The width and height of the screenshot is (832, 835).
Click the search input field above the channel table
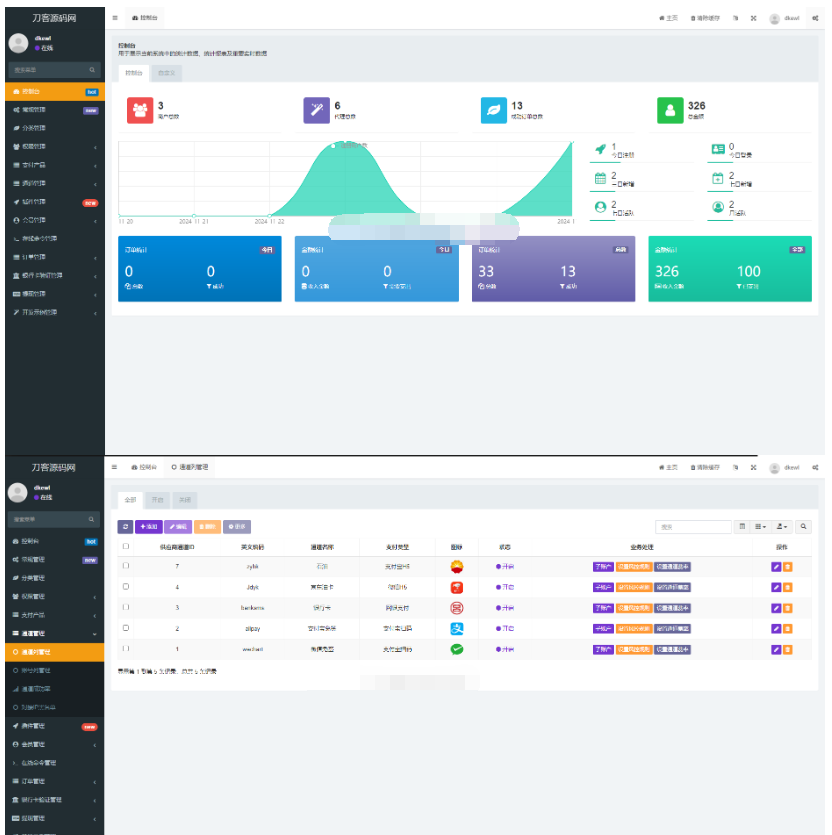pos(694,526)
